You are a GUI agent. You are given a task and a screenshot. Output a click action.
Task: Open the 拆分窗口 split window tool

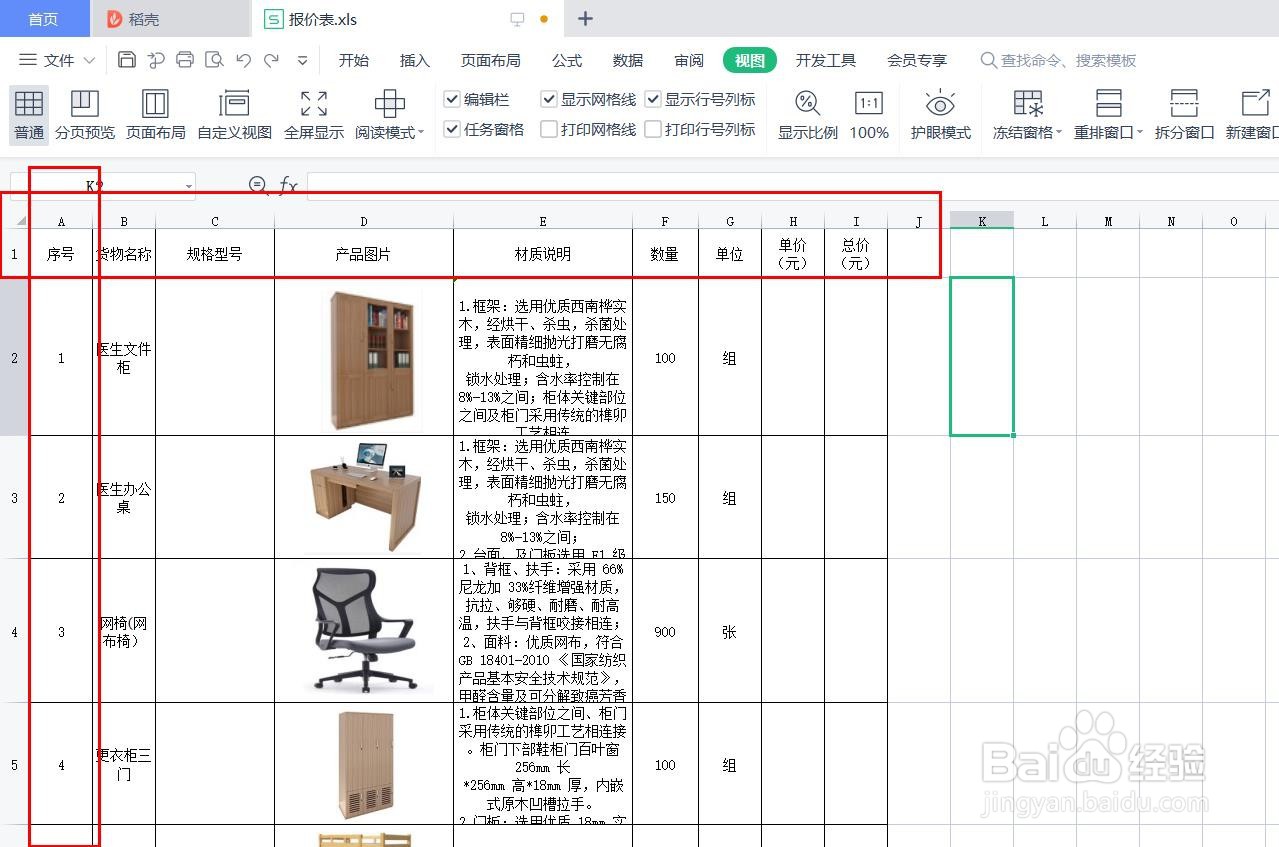coord(1183,113)
